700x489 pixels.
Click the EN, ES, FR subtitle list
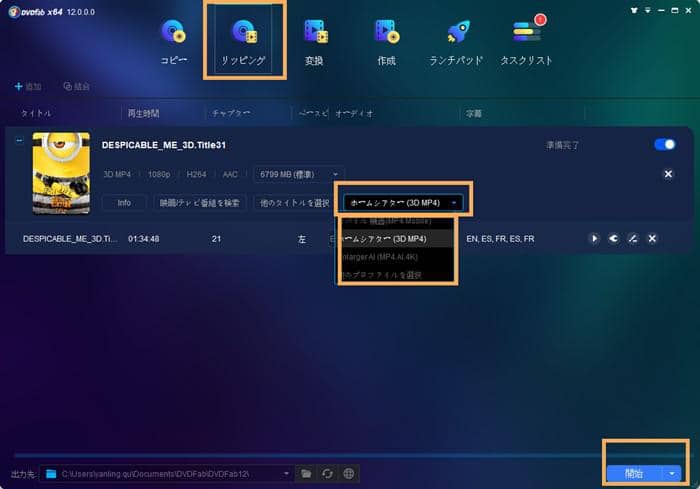[500, 239]
